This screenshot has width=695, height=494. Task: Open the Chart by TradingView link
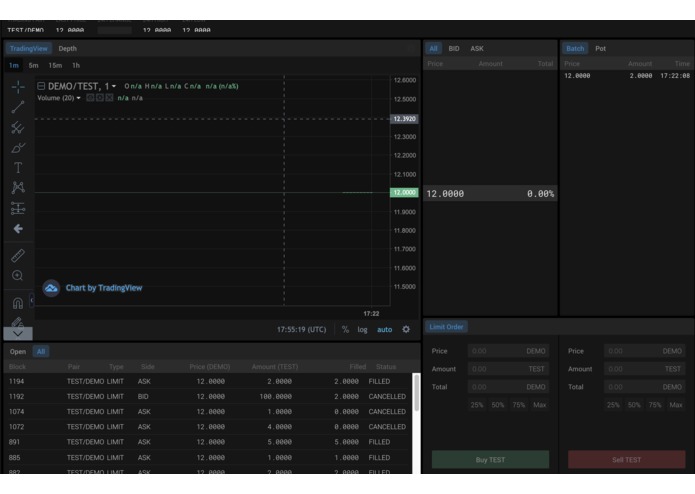[104, 288]
